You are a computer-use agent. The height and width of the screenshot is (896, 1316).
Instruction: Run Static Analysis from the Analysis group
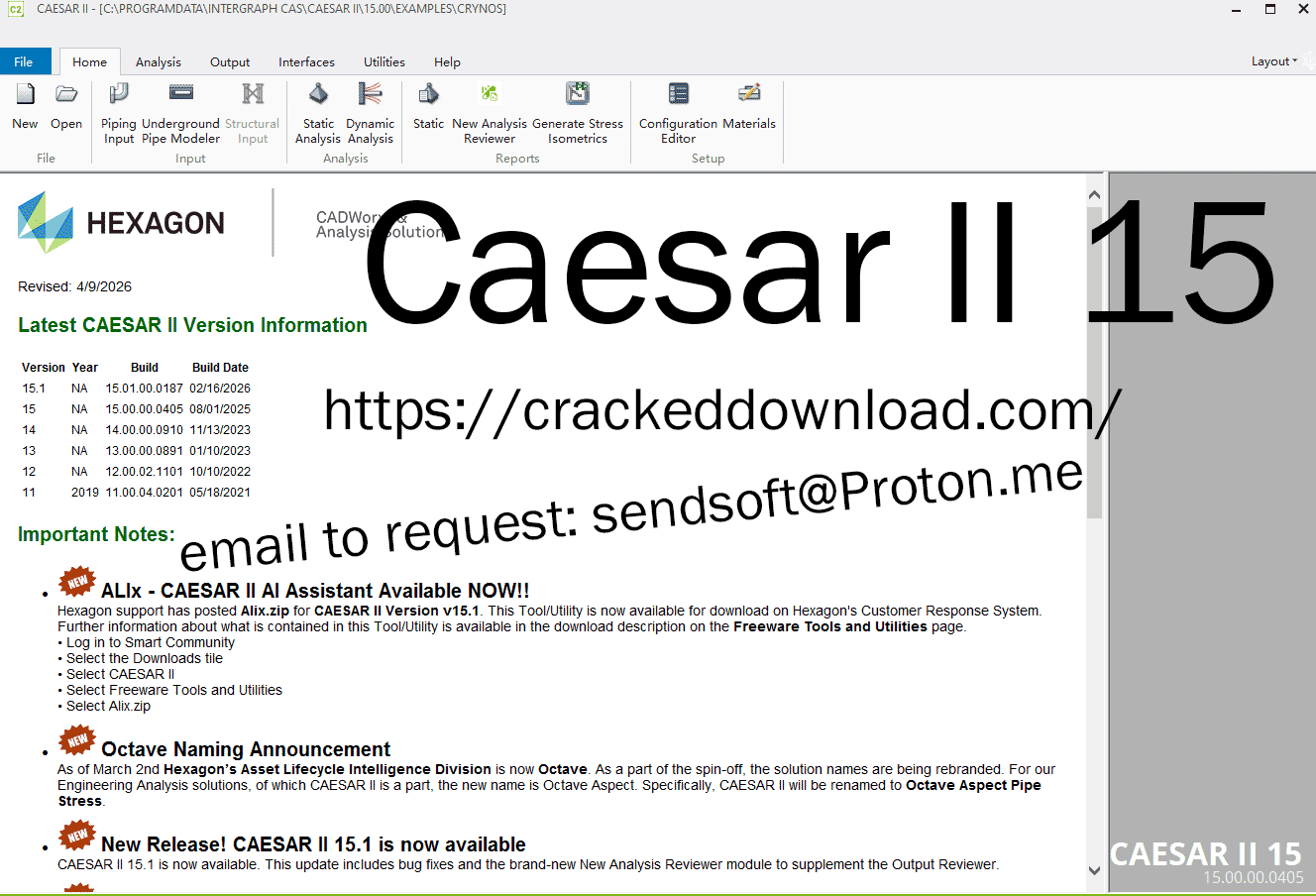click(x=318, y=114)
